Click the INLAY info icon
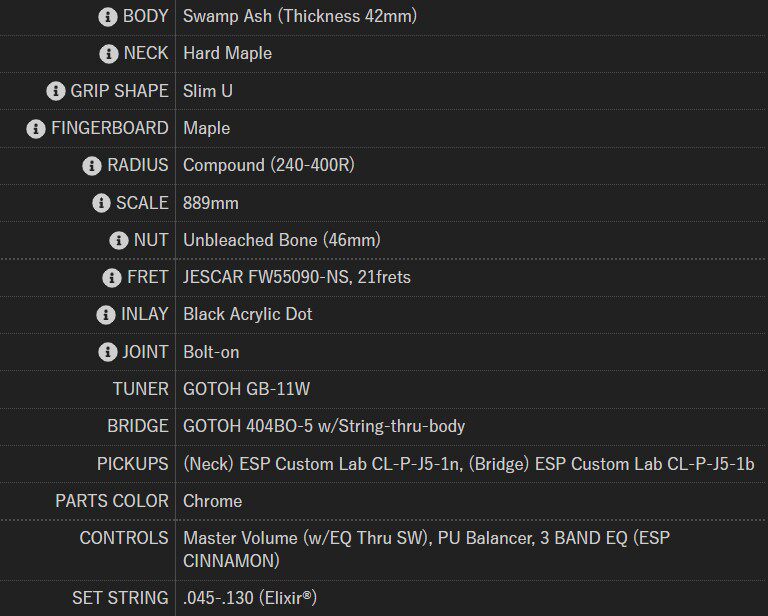Viewport: 768px width, 616px height. (x=106, y=315)
